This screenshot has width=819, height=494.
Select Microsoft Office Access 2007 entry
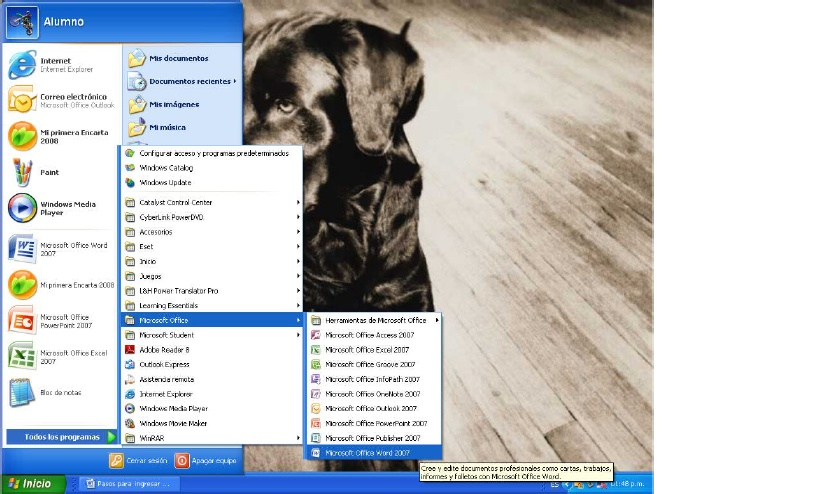point(368,335)
